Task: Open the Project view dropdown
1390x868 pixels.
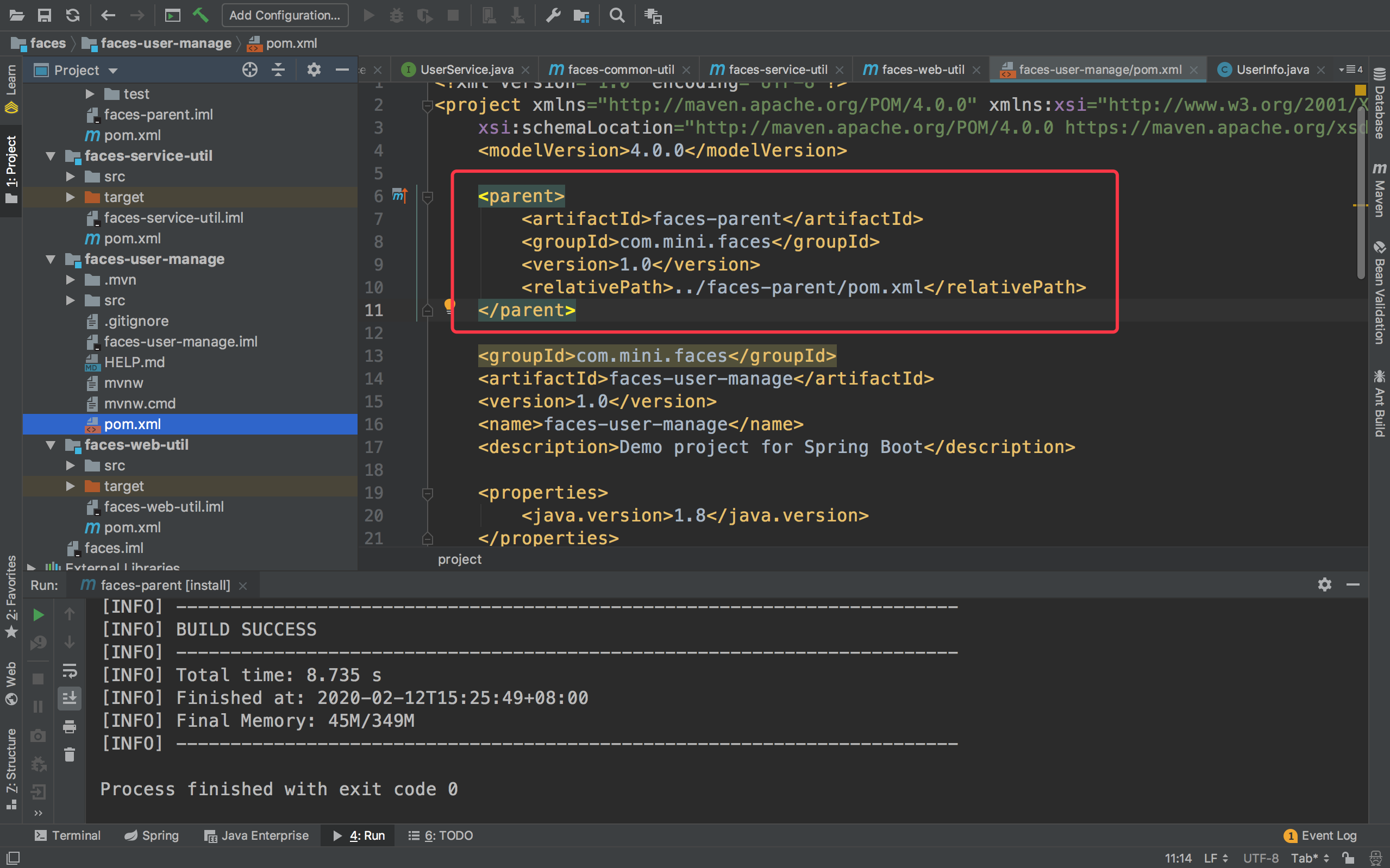Action: pos(112,70)
